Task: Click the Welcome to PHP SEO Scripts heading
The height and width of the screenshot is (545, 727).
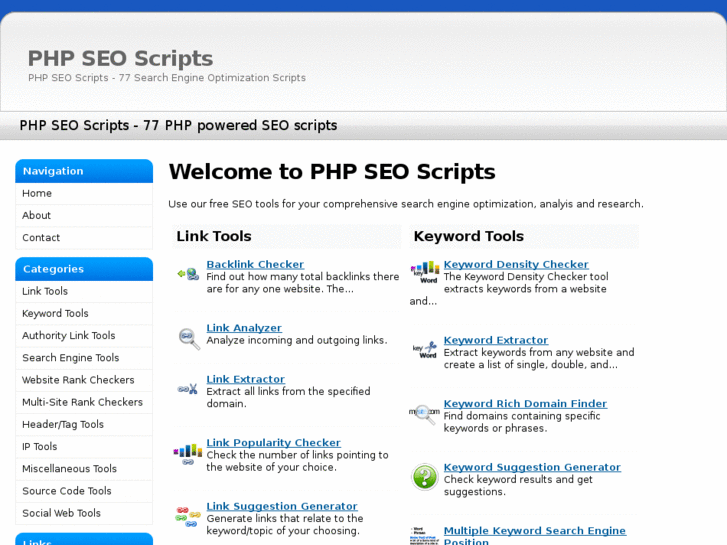Action: [x=332, y=172]
